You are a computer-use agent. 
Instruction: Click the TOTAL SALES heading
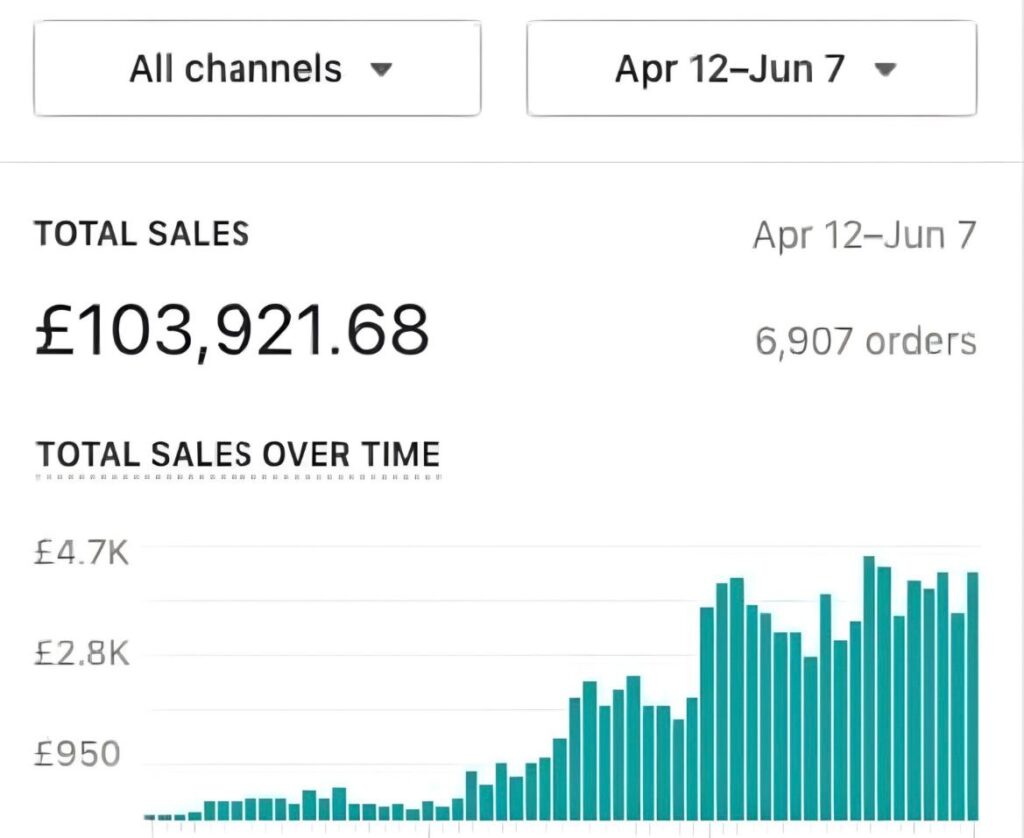coord(142,234)
